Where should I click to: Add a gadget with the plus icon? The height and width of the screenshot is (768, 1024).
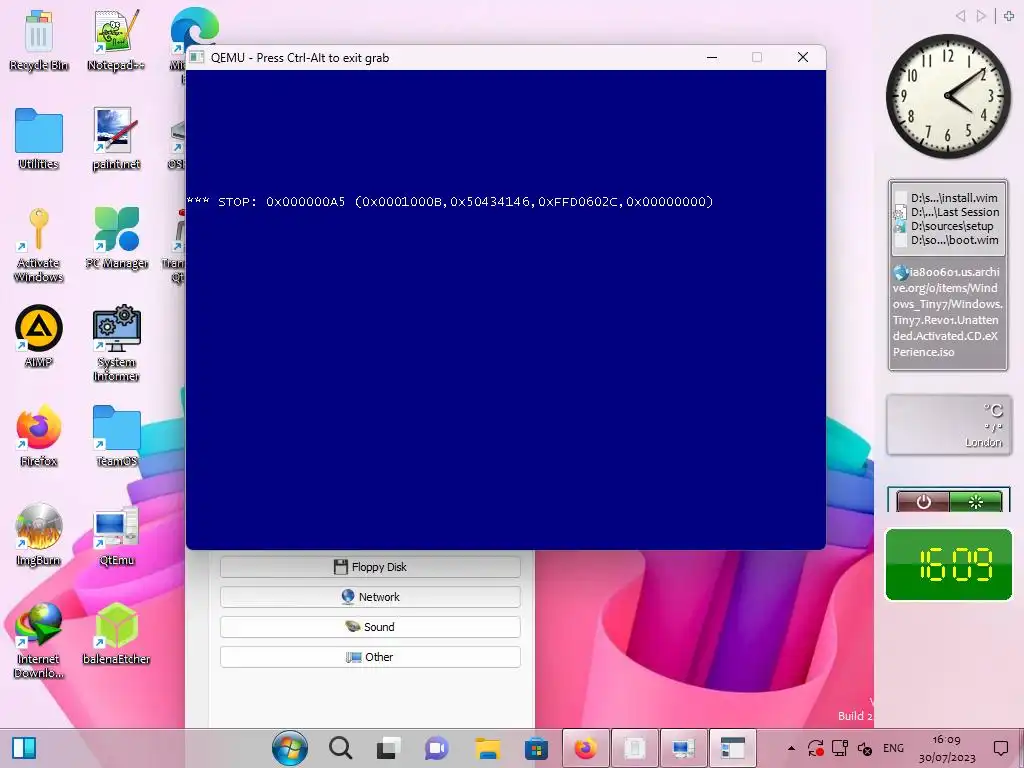(1009, 16)
